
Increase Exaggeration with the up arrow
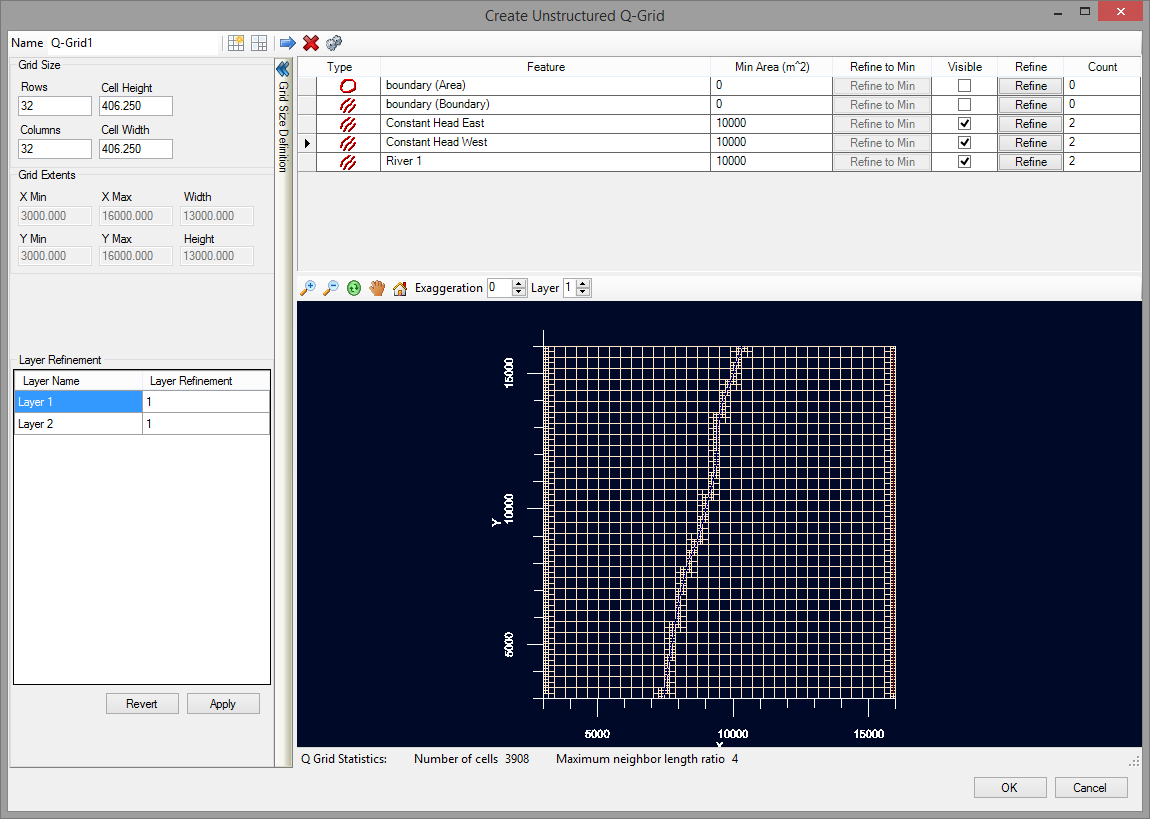coord(517,283)
